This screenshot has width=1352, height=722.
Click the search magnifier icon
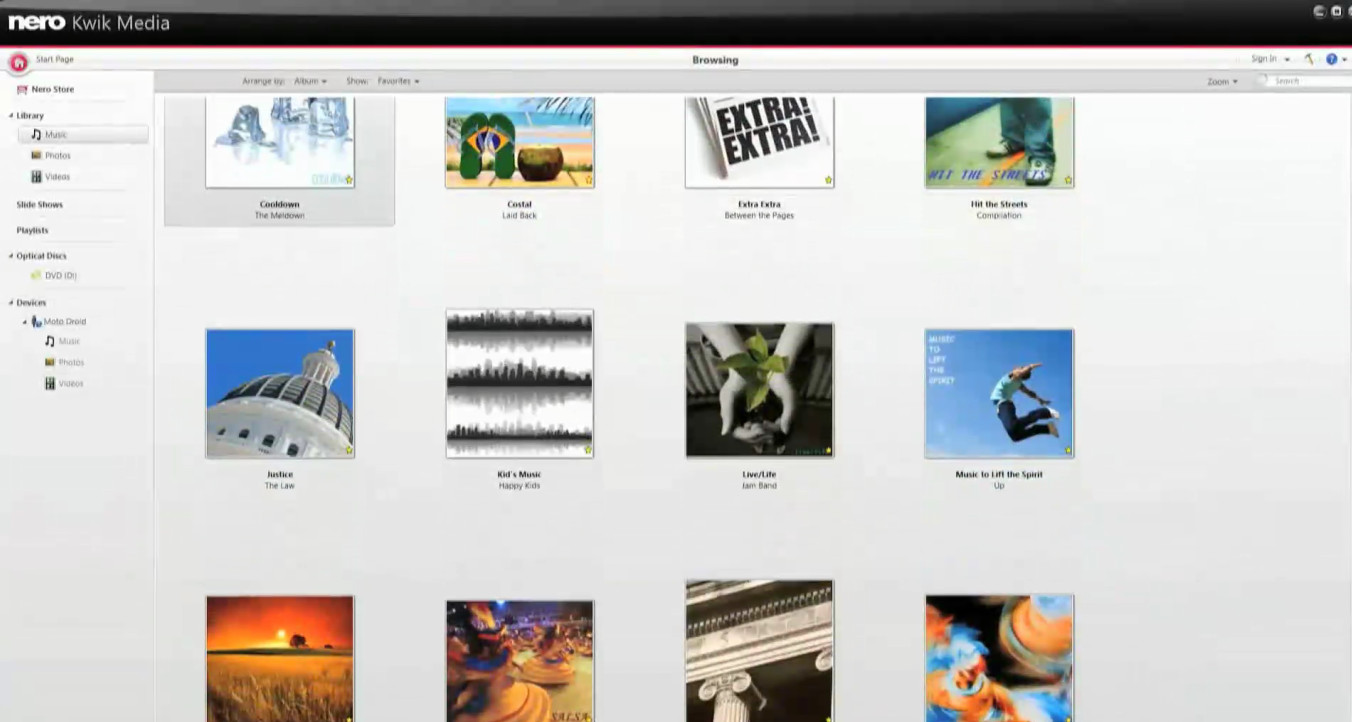[x=1263, y=81]
